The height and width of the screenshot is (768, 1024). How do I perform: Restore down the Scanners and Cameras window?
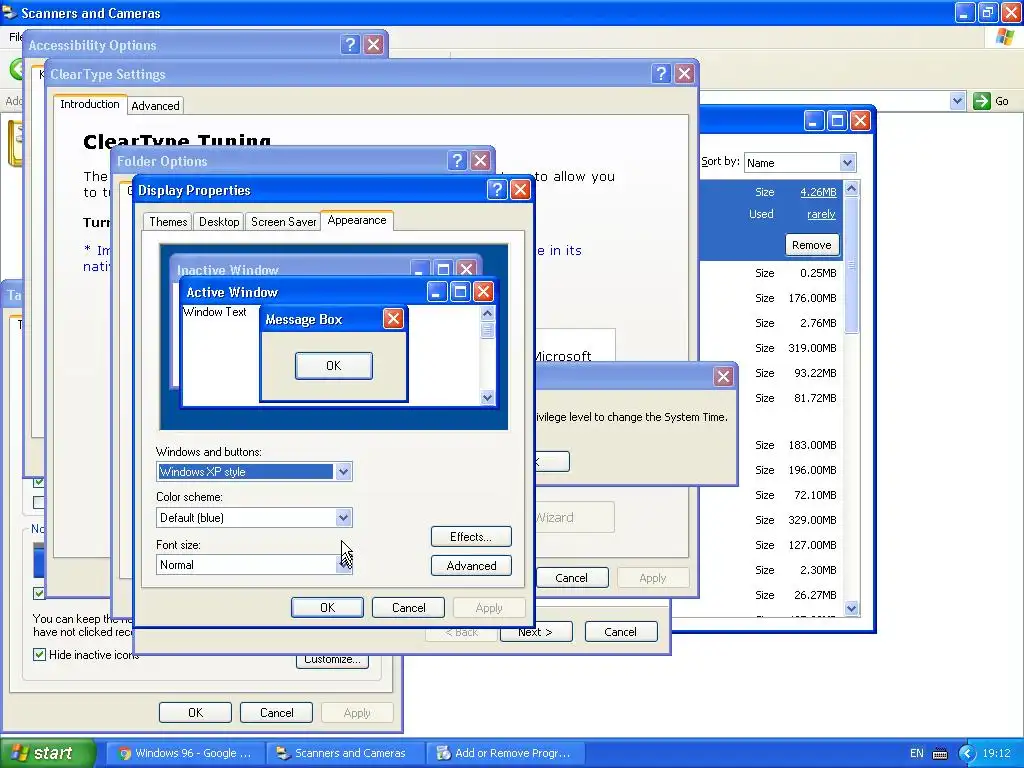[x=987, y=12]
